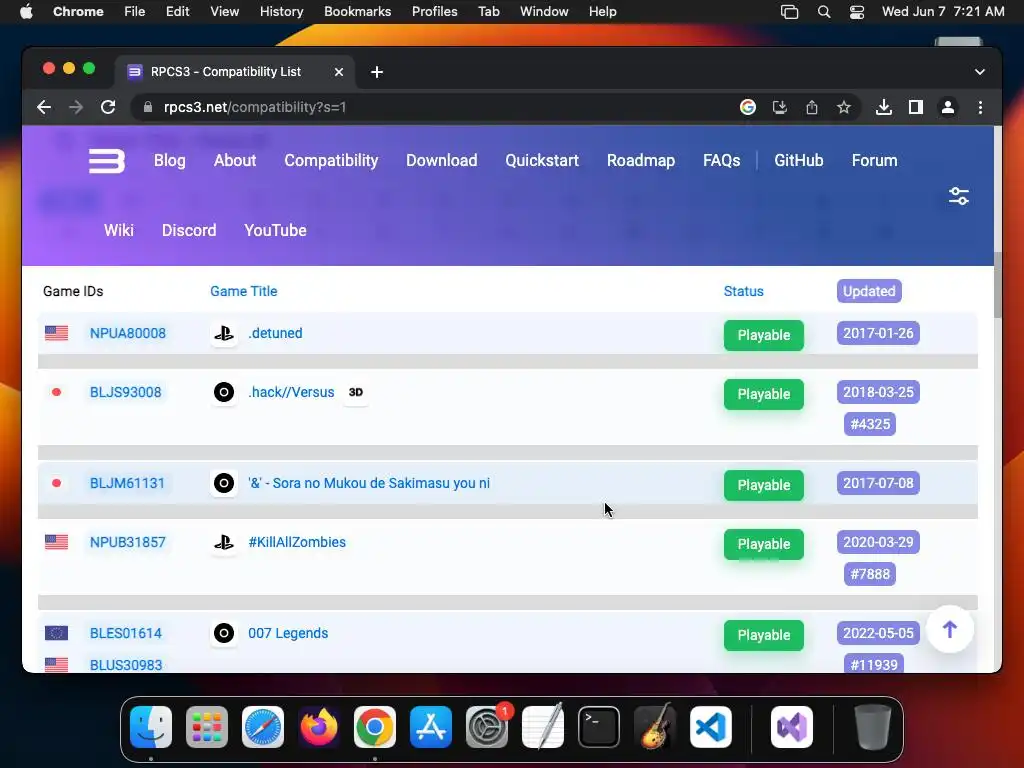Viewport: 1024px width, 768px height.
Task: Toggle the Chrome side panel icon
Action: (x=916, y=107)
